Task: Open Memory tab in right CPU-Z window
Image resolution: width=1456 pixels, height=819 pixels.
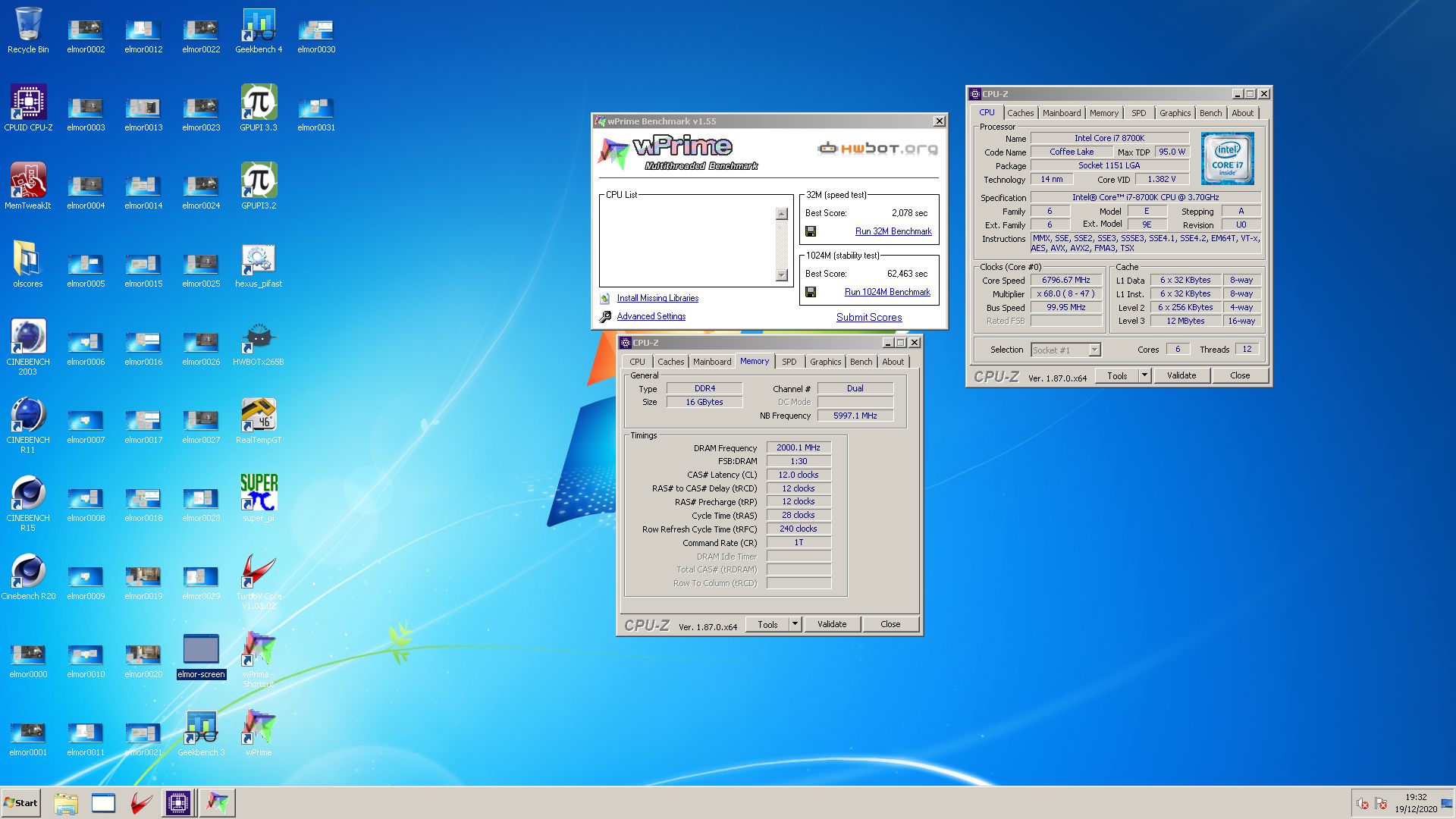Action: point(1103,113)
